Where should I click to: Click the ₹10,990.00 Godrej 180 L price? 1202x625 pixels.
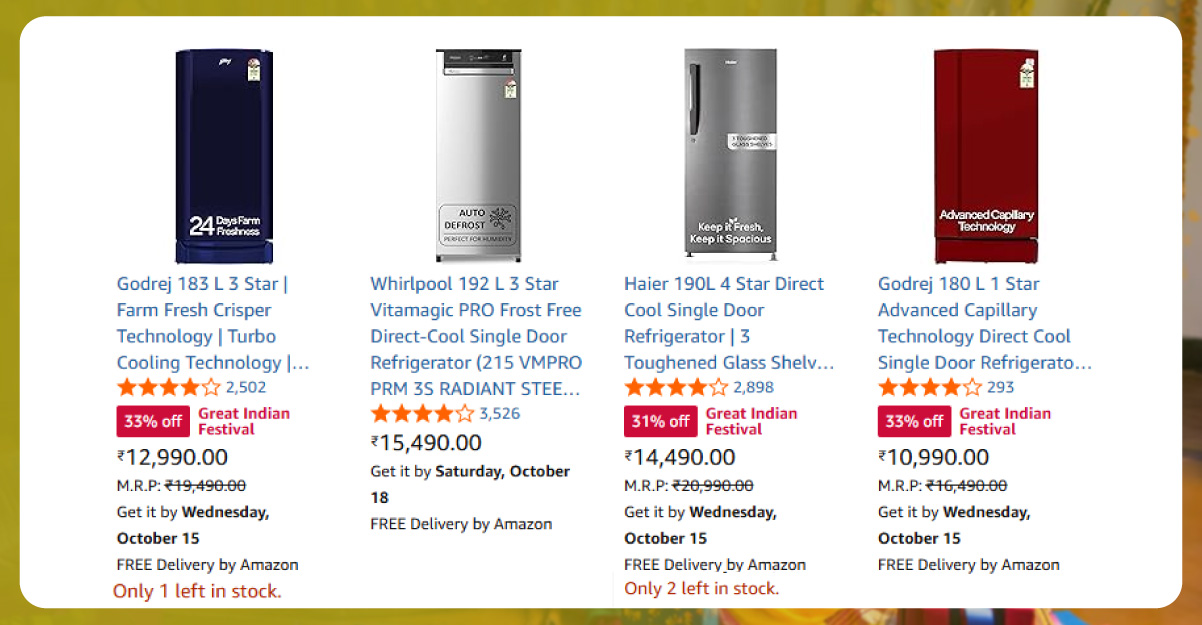[x=933, y=458]
